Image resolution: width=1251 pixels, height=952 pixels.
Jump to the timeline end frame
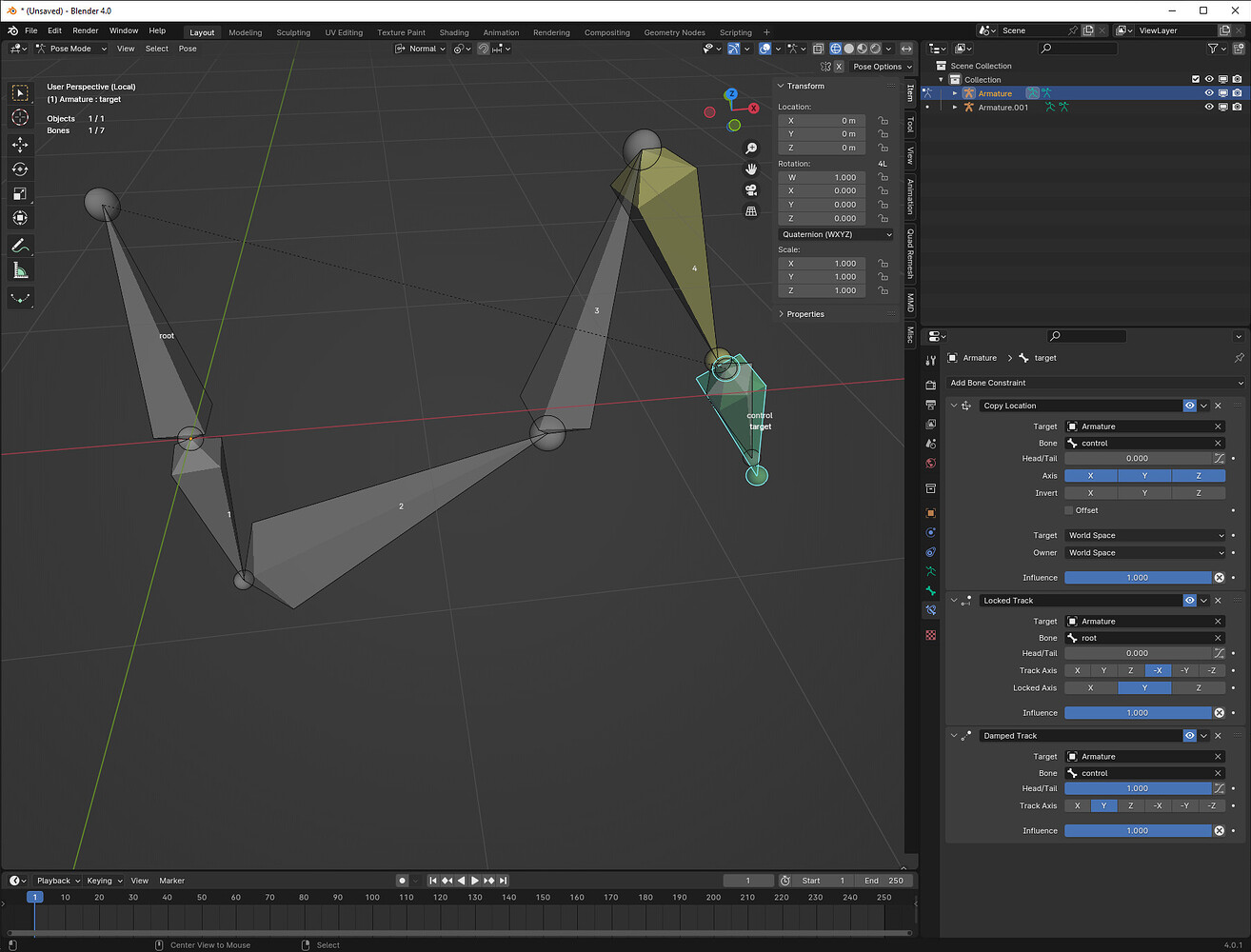pyautogui.click(x=503, y=881)
